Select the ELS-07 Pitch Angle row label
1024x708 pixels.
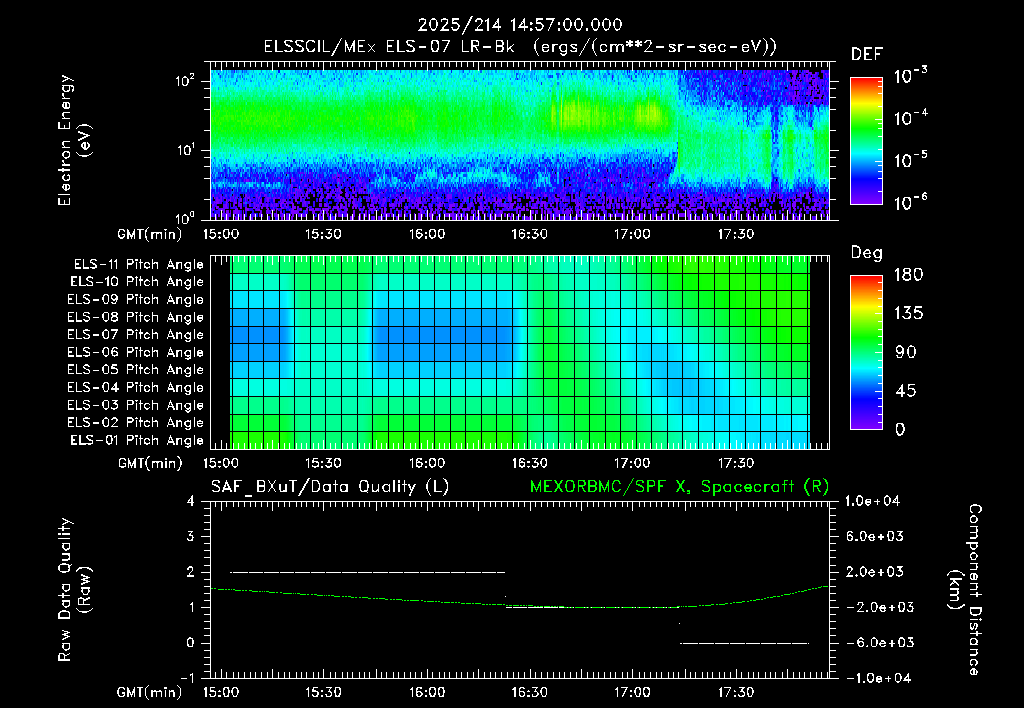click(136, 335)
